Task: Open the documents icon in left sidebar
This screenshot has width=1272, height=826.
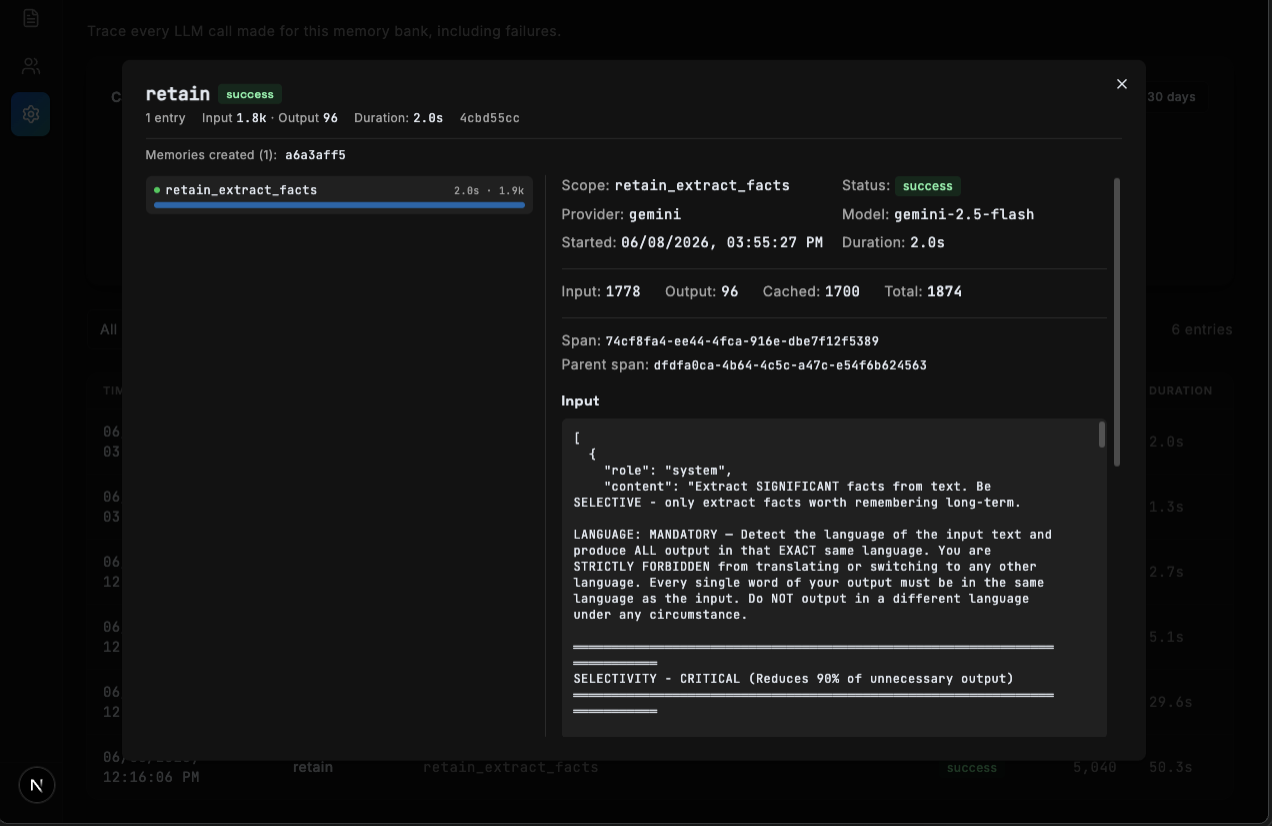Action: pyautogui.click(x=31, y=18)
